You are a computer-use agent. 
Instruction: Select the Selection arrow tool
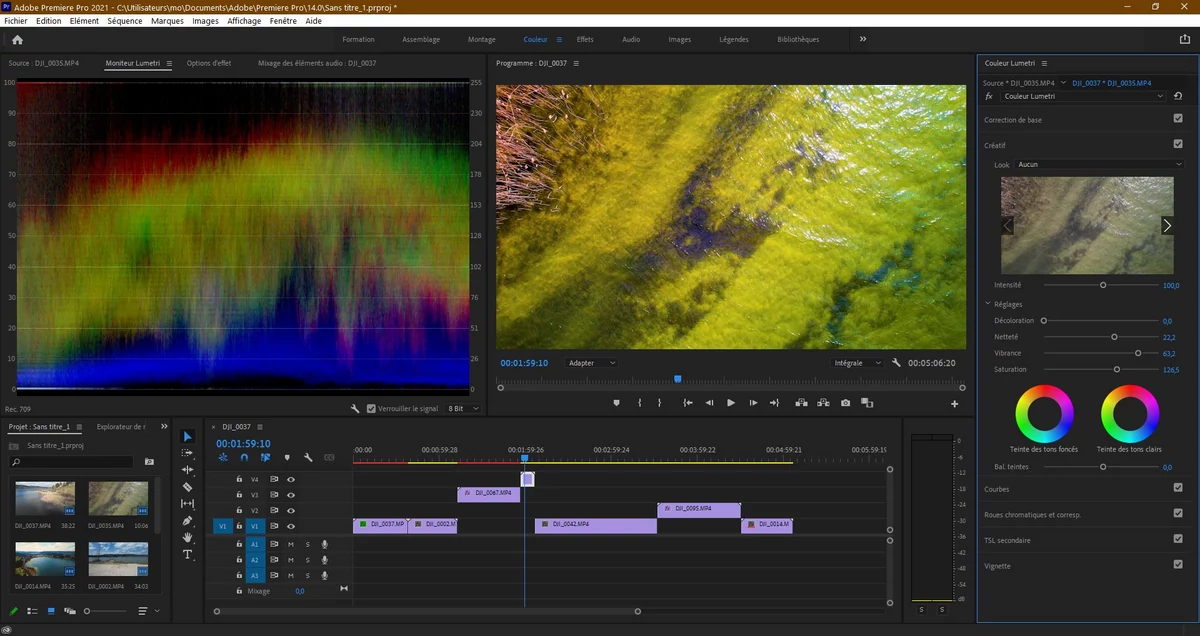(x=187, y=436)
